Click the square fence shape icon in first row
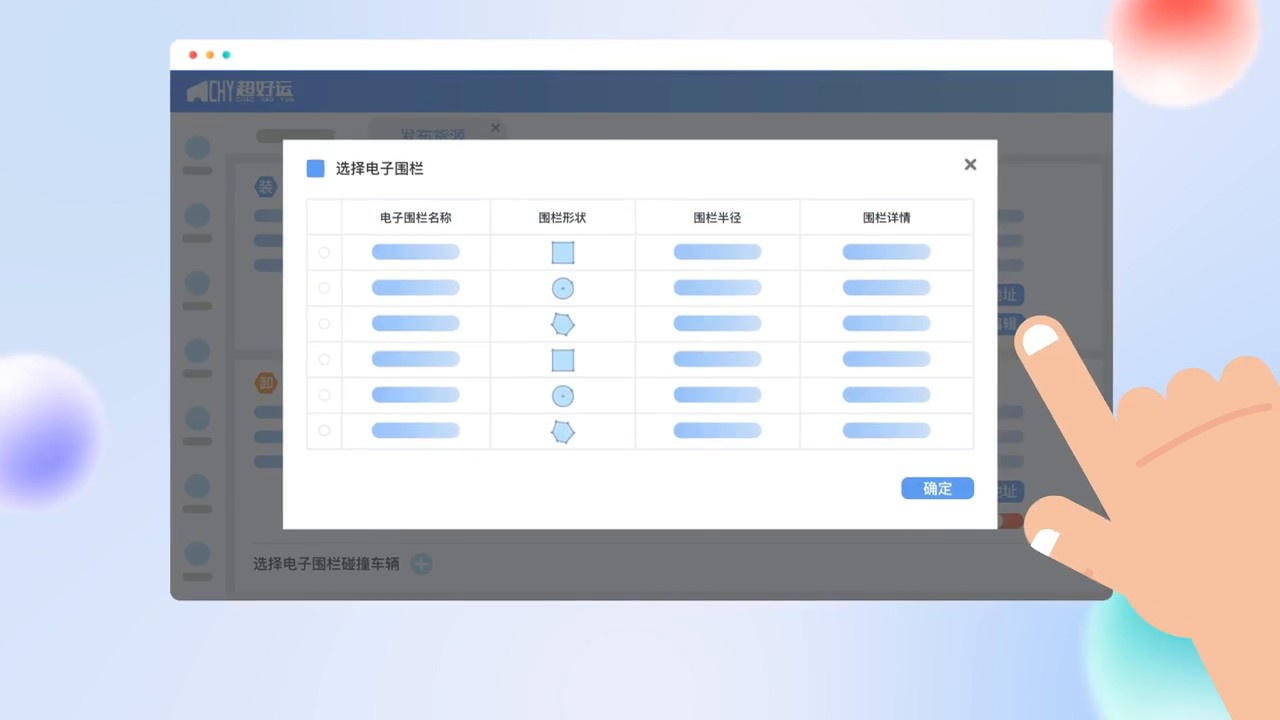 [563, 252]
